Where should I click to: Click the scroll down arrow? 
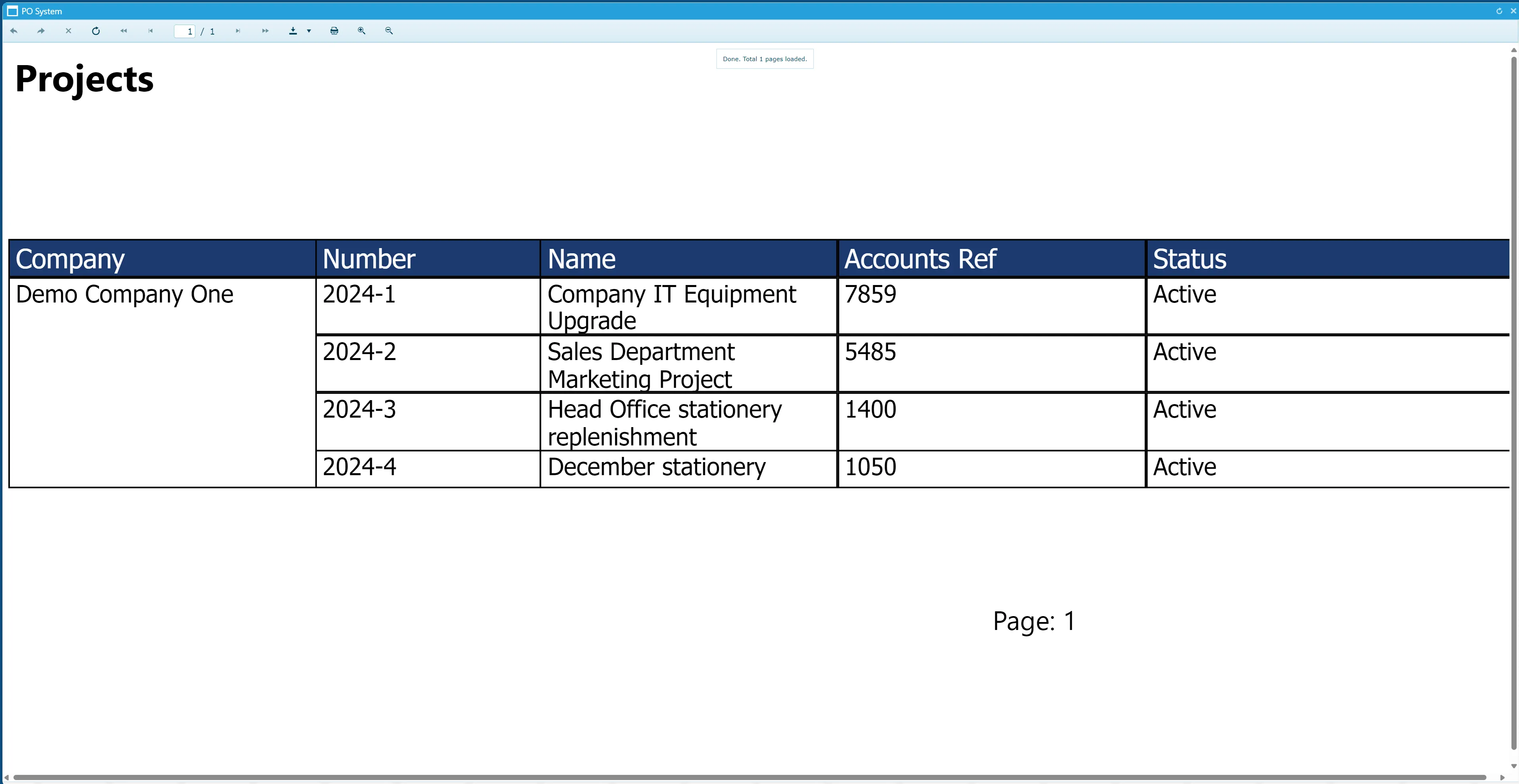coord(1514,766)
